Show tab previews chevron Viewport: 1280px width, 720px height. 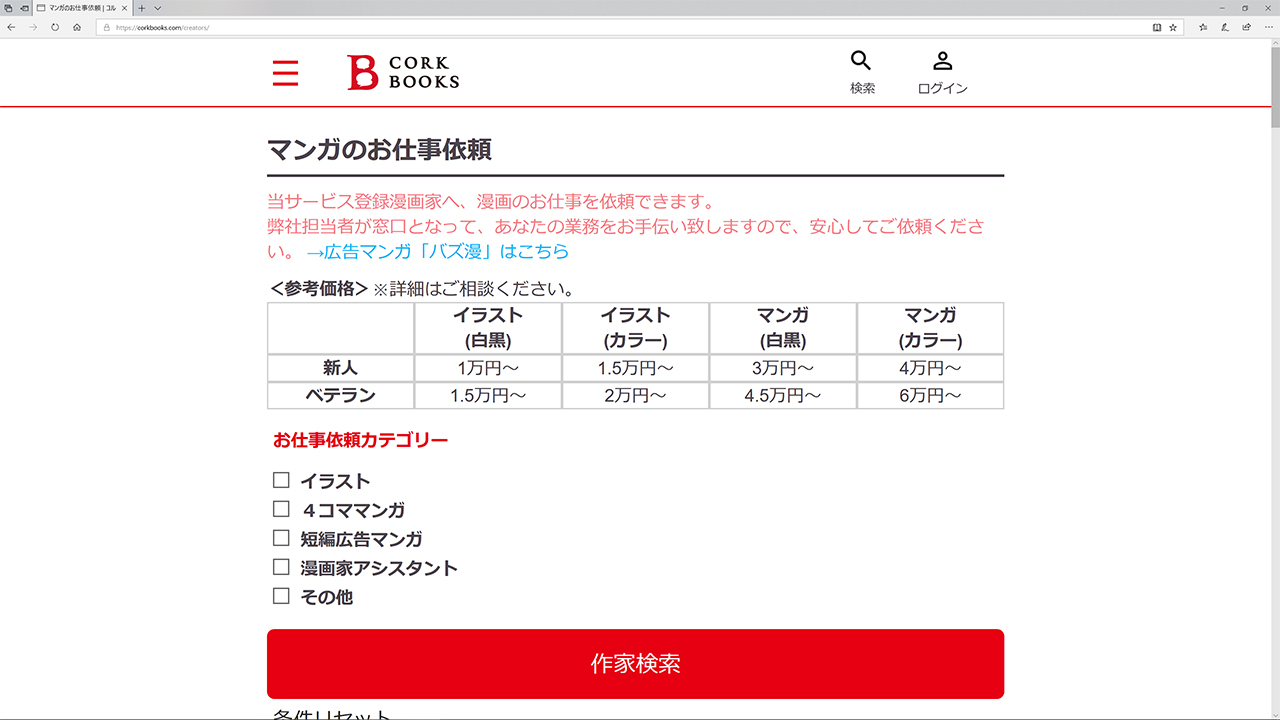pos(157,8)
